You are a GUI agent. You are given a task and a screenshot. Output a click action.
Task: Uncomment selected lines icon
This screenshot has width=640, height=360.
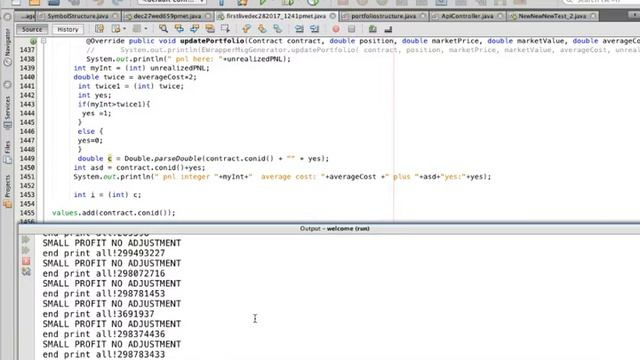tap(388, 29)
